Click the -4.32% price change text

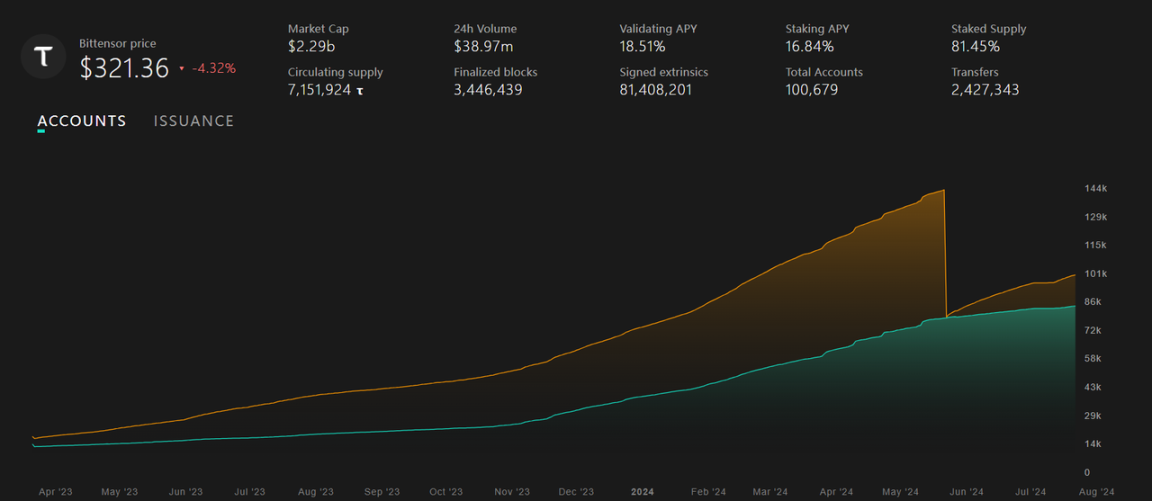coord(214,69)
